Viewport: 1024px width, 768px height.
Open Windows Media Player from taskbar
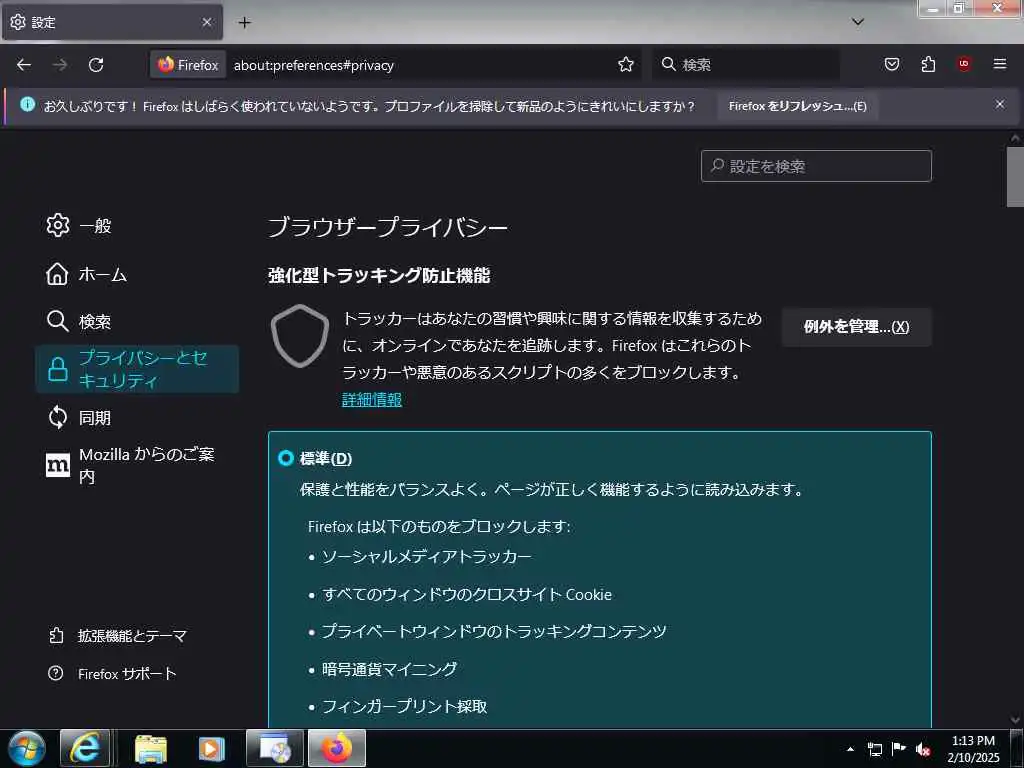(x=211, y=748)
